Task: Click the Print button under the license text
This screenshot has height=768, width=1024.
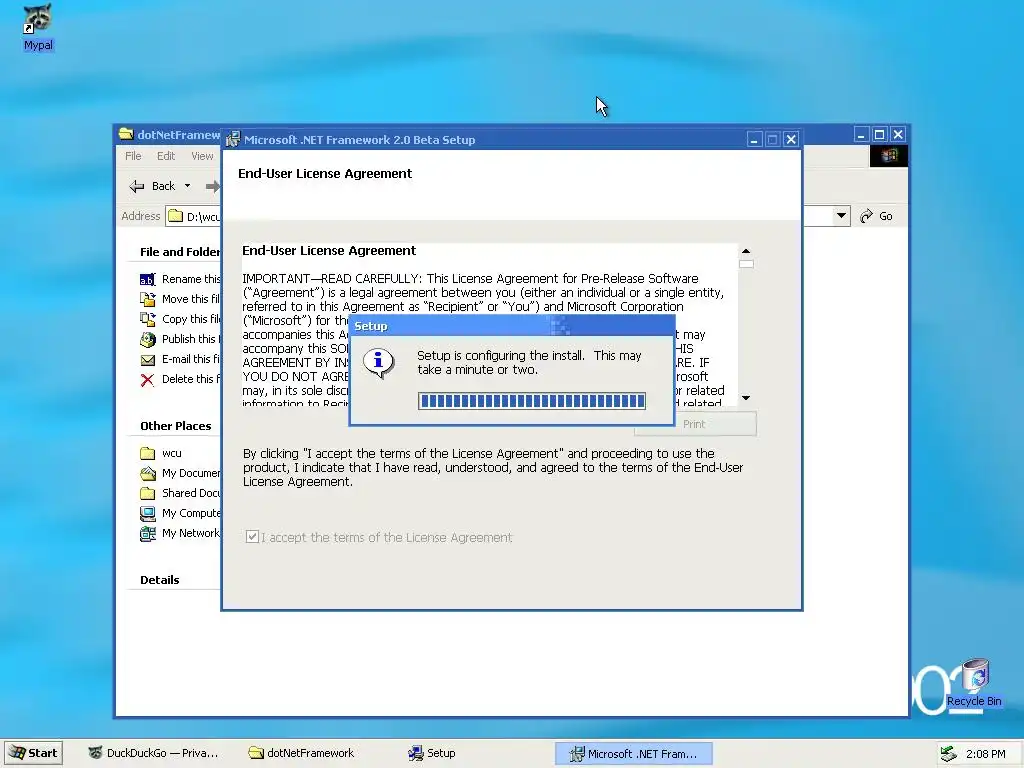Action: 695,424
